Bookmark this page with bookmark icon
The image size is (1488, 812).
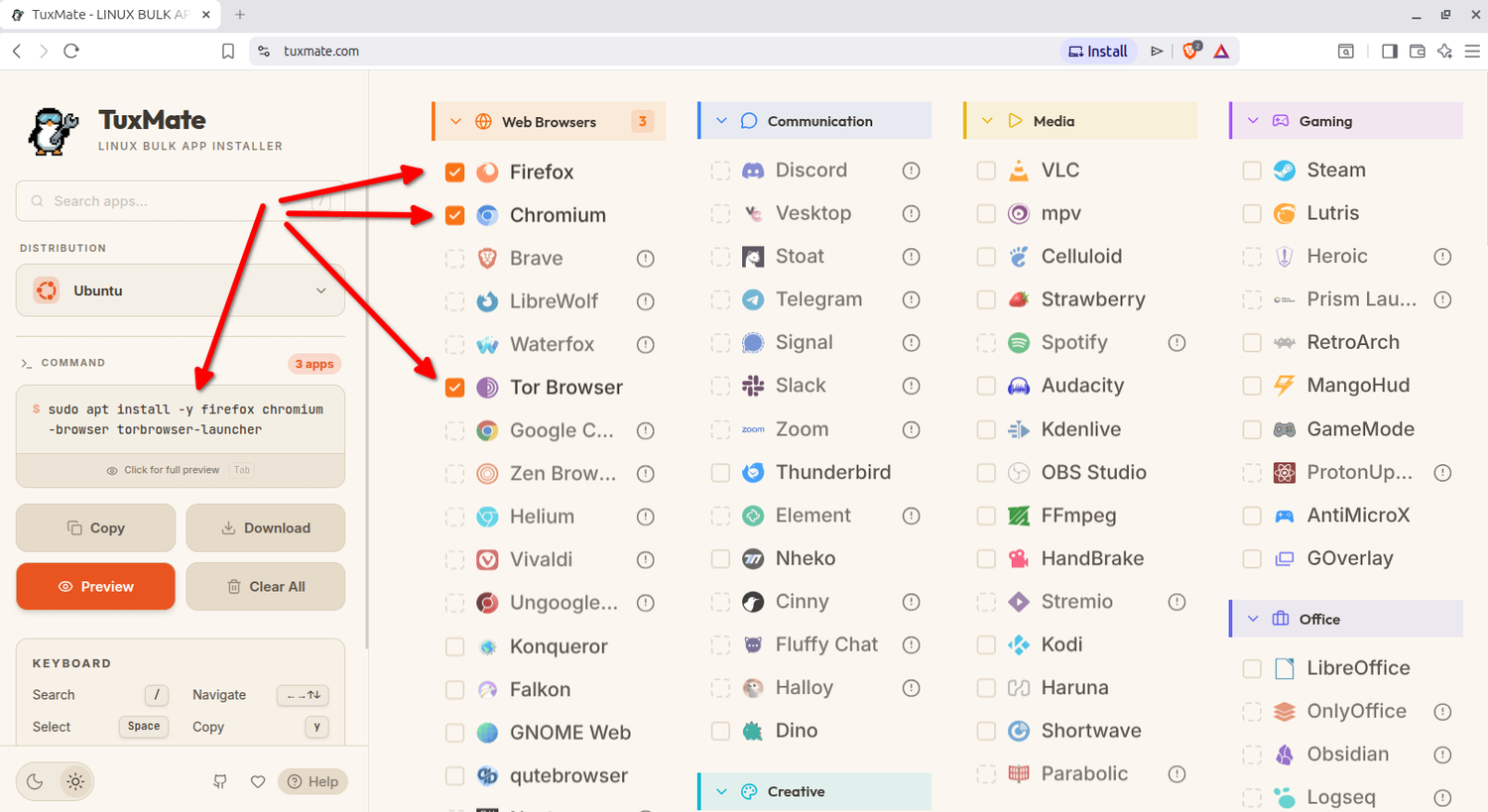coord(228,52)
